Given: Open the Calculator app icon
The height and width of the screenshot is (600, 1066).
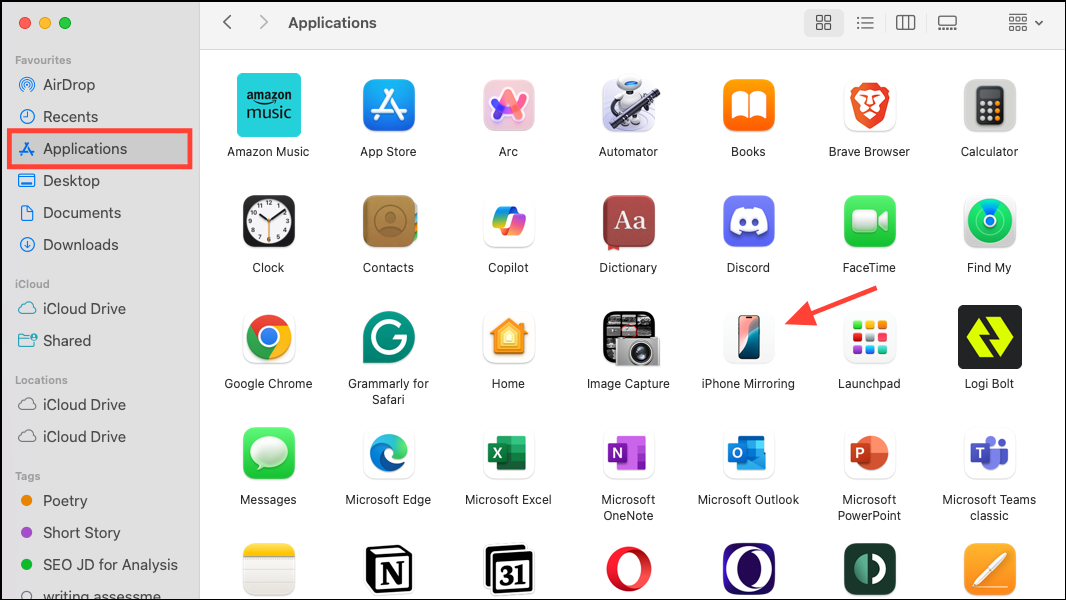Looking at the screenshot, I should 989,105.
